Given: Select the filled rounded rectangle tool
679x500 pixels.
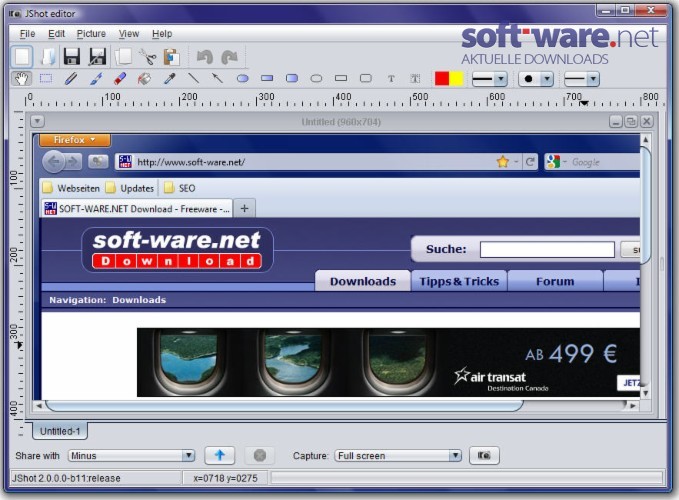Looking at the screenshot, I should coord(292,78).
